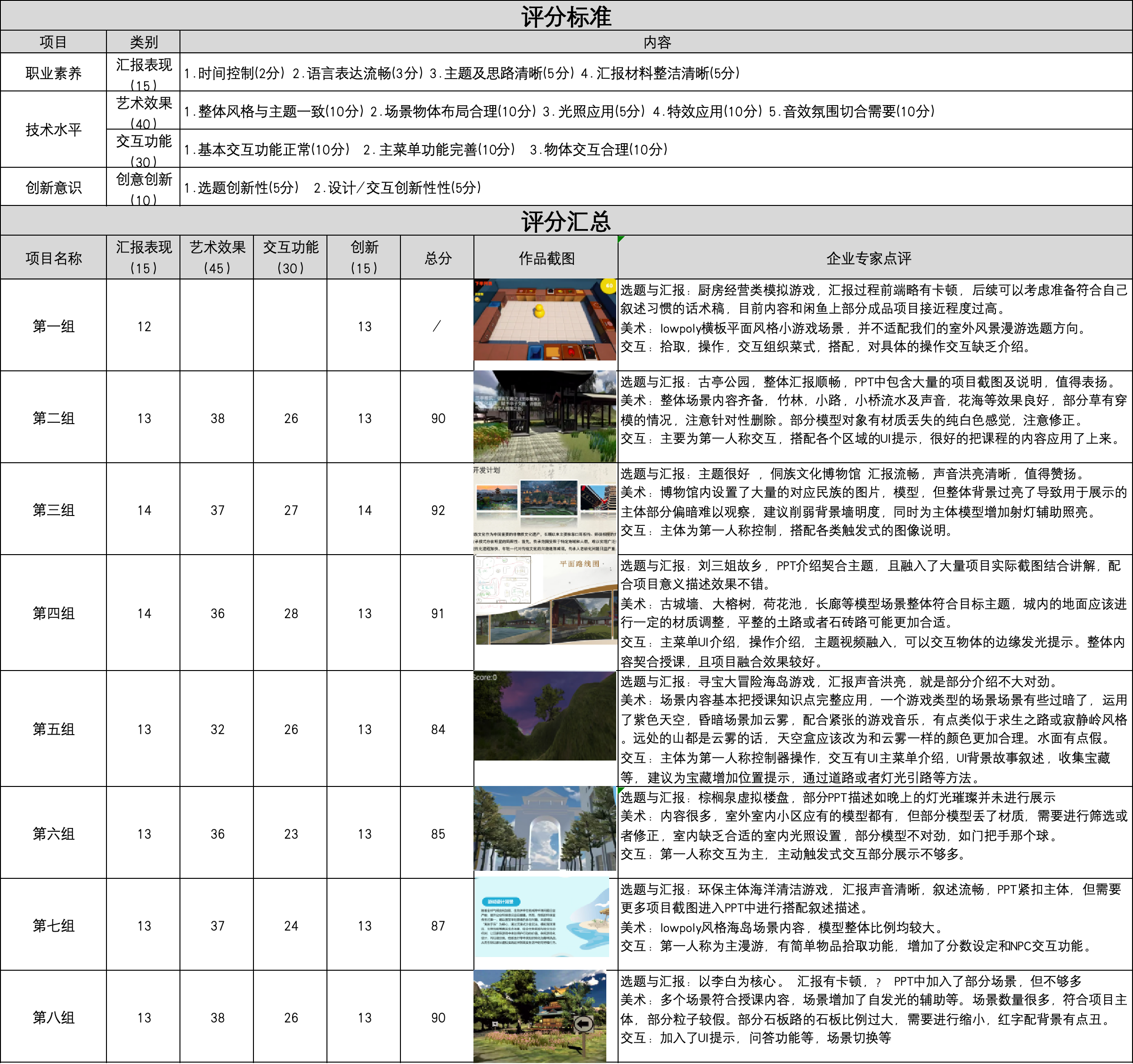The width and height of the screenshot is (1133, 1064).
Task: Click the 交互功能(30) category cell in criteria table
Action: (x=144, y=149)
